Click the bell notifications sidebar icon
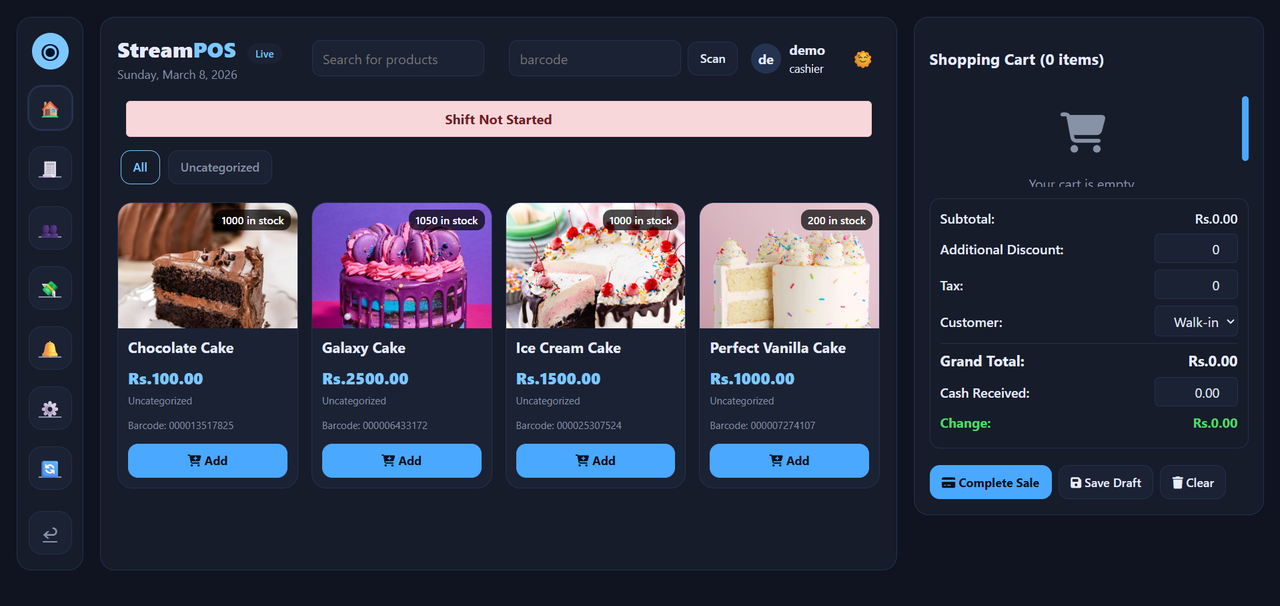Viewport: 1280px width, 606px height. pos(50,348)
